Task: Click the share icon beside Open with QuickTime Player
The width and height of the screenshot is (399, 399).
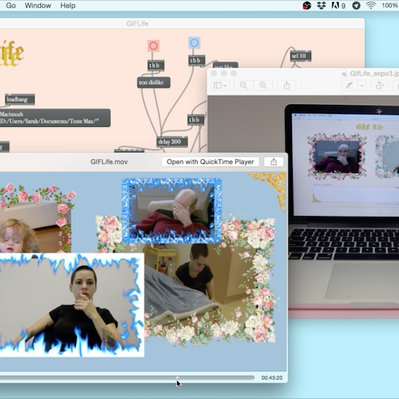Action: coord(274,162)
